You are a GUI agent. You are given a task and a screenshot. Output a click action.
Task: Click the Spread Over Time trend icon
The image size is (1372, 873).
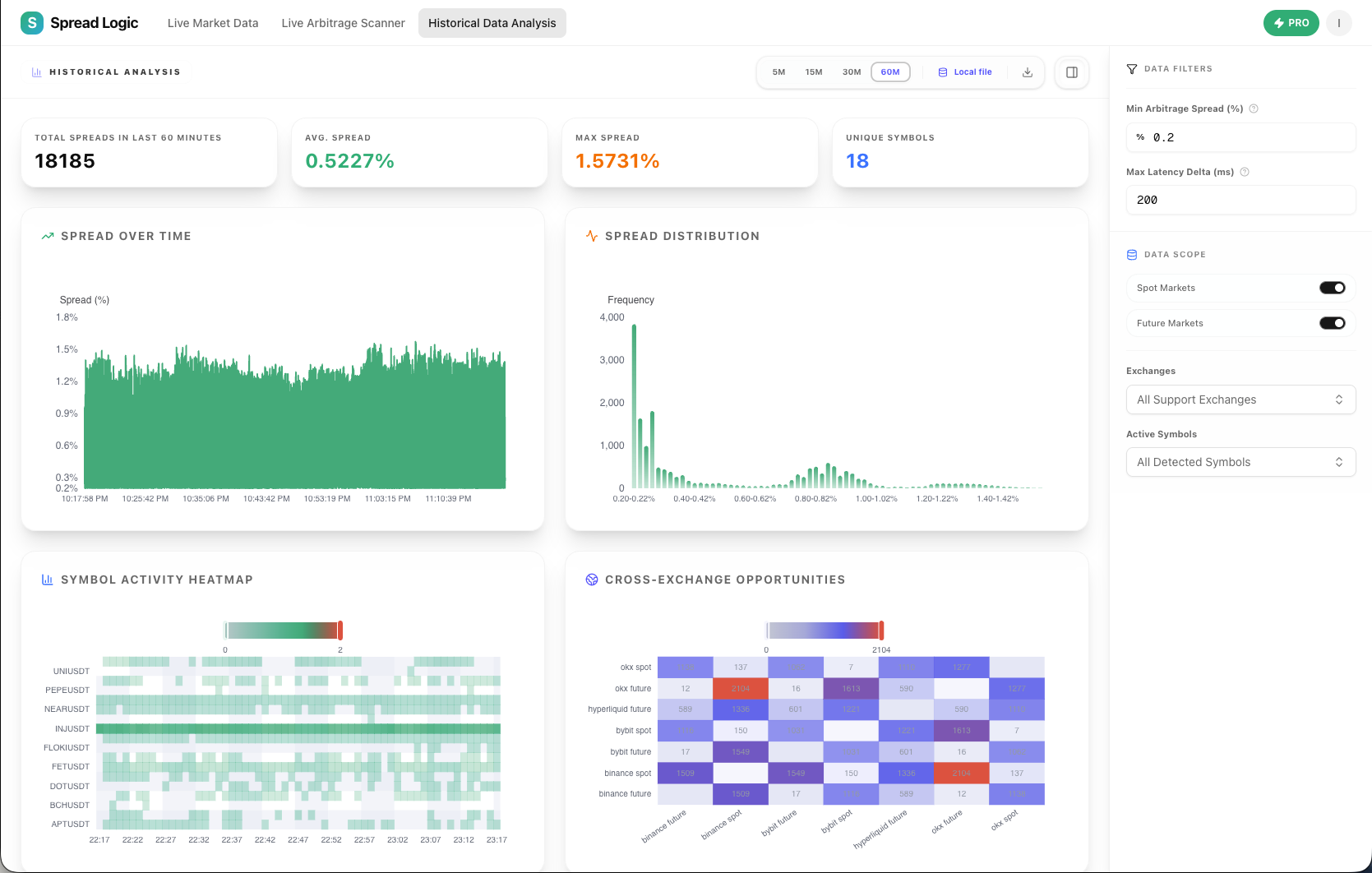[x=47, y=235]
